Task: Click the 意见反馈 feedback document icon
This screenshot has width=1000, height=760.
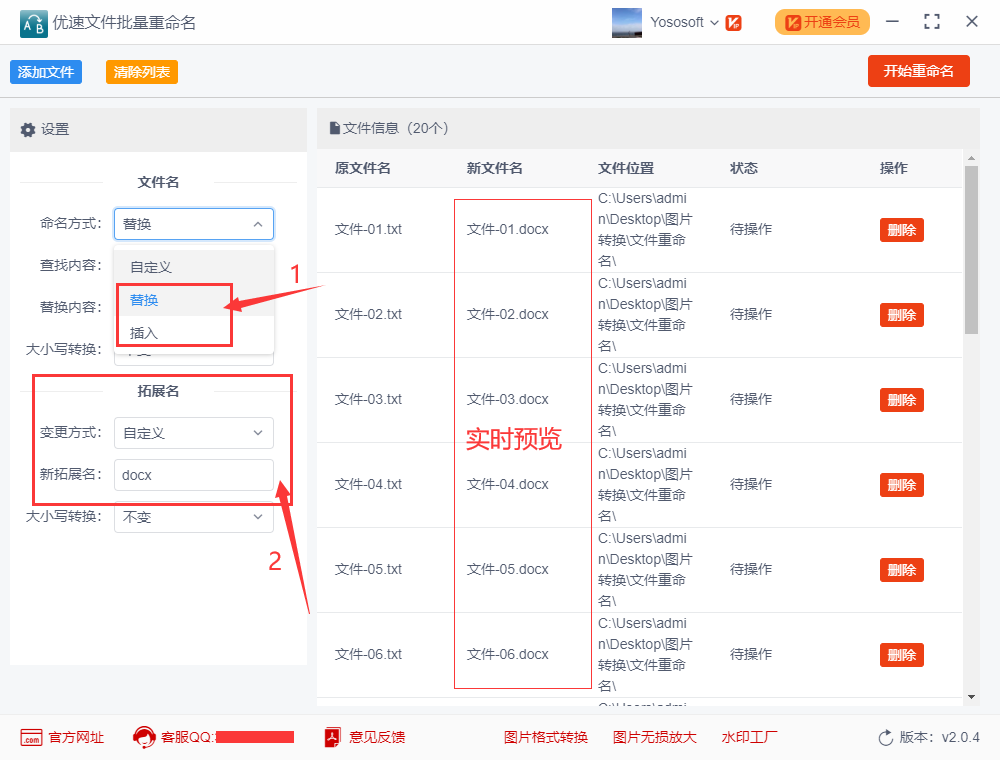Action: (x=333, y=737)
